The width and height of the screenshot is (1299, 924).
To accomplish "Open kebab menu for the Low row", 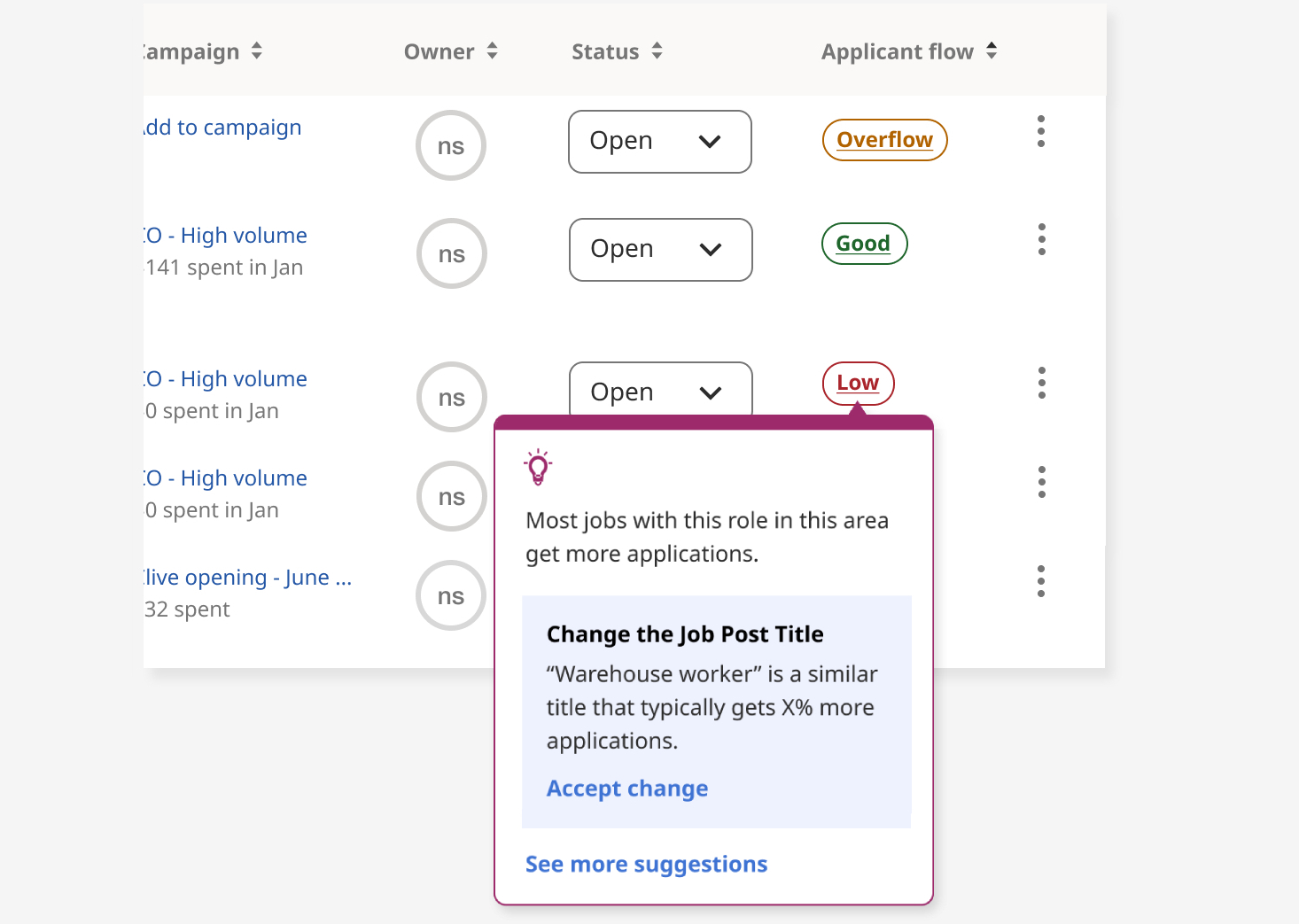I will pos(1042,383).
